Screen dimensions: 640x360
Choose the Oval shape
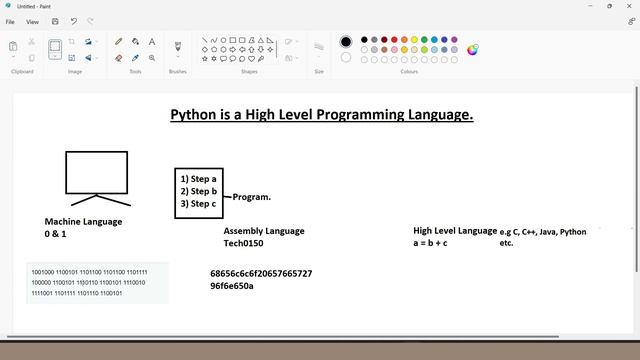223,40
